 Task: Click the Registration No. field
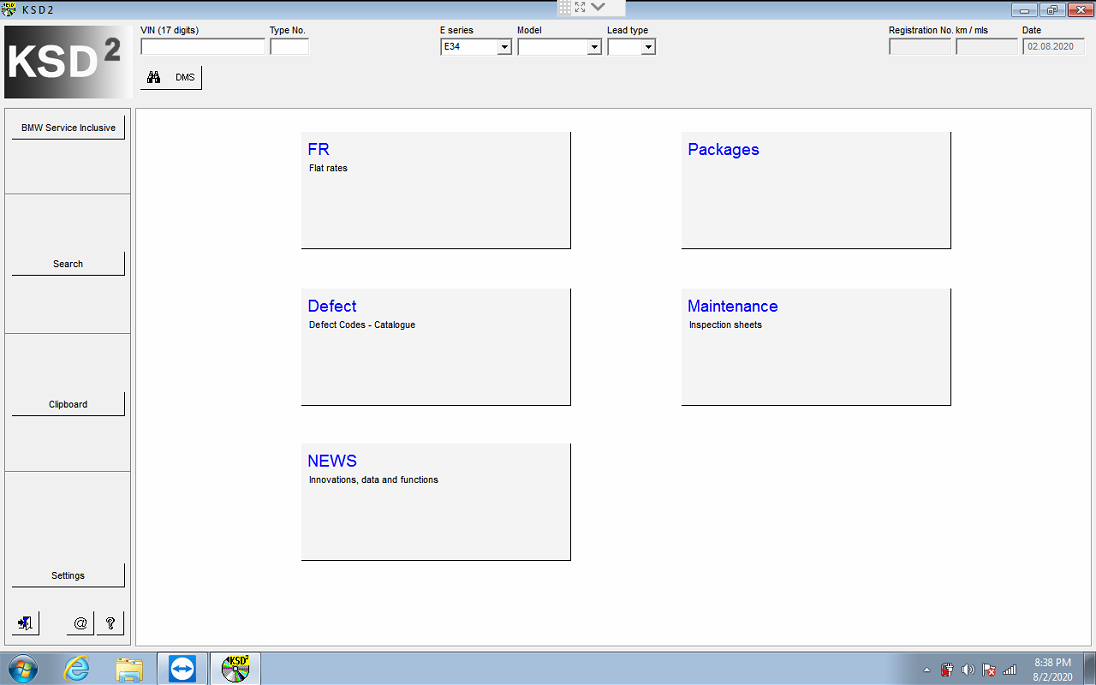click(x=920, y=47)
